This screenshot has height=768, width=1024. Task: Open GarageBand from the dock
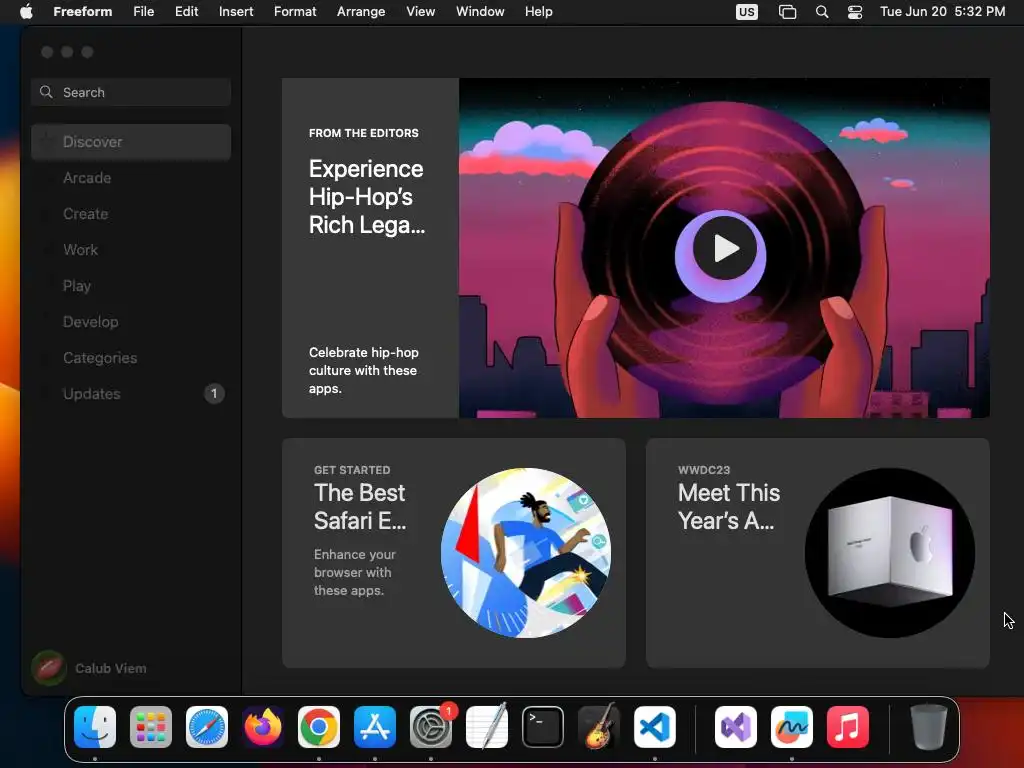point(599,727)
